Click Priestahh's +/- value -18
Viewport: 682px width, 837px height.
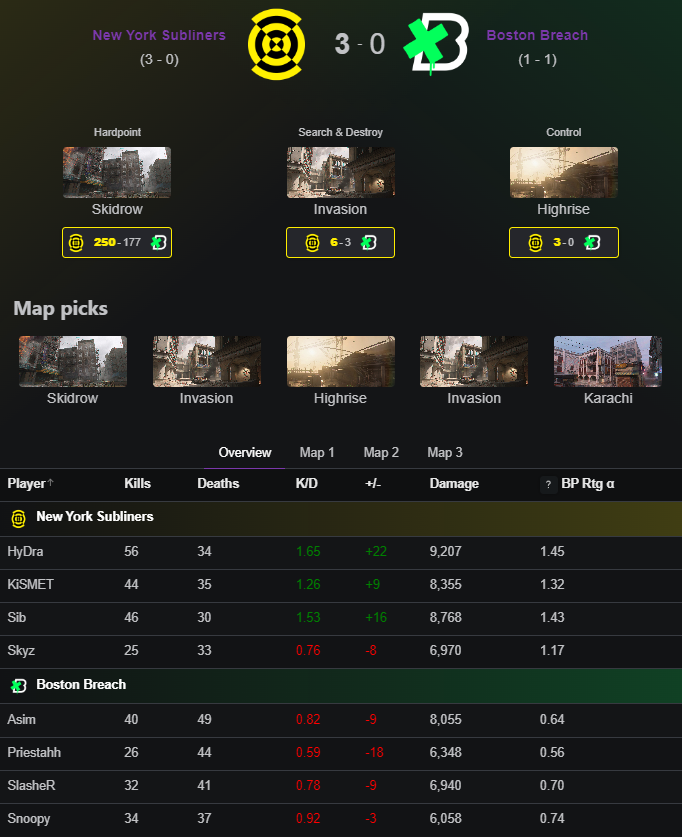point(374,753)
